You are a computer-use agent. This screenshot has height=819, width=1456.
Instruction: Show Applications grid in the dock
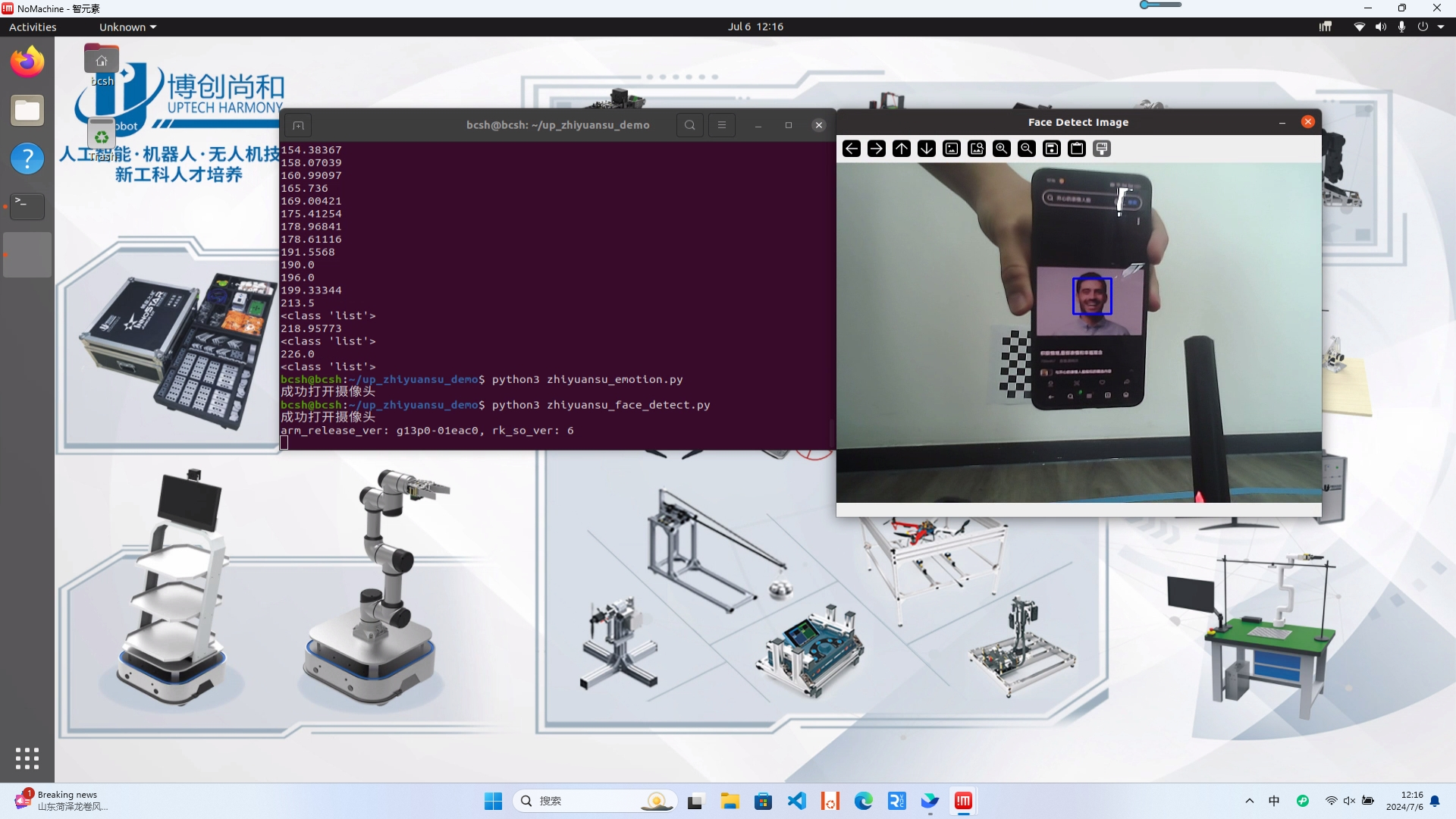[x=27, y=758]
